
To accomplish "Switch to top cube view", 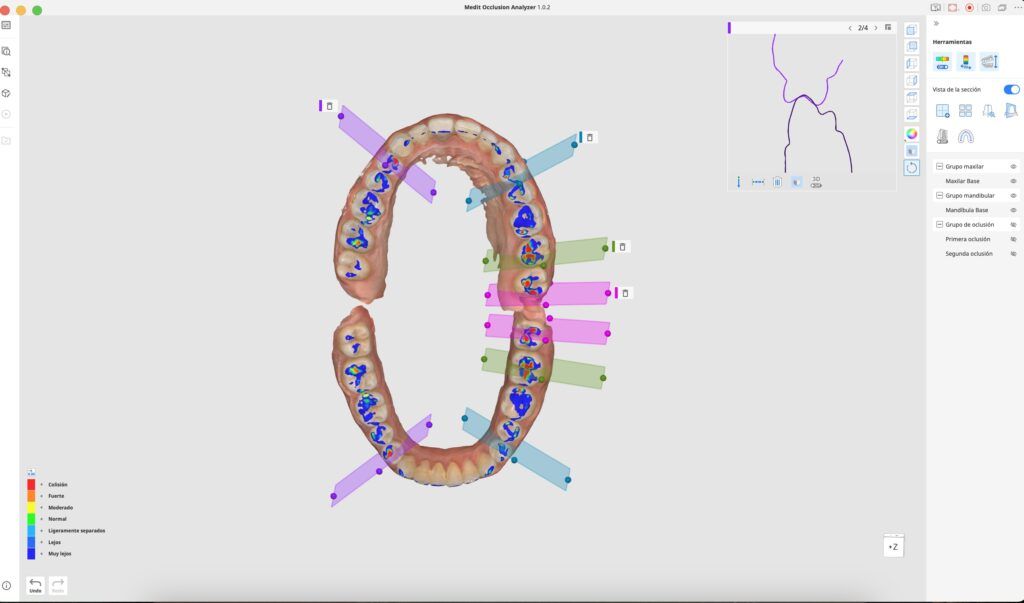I will pos(911,97).
